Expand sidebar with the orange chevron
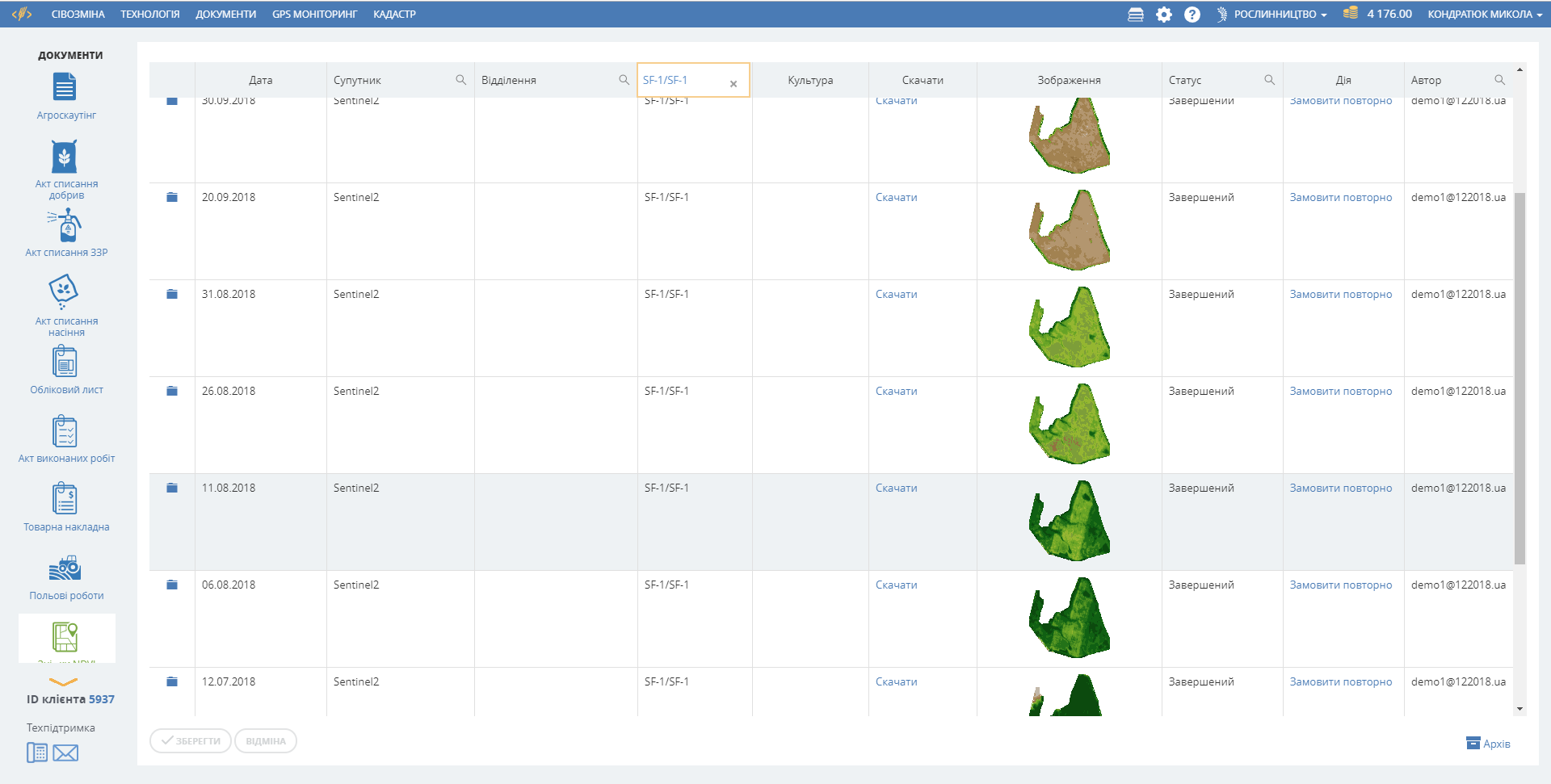Image resolution: width=1551 pixels, height=784 pixels. pyautogui.click(x=63, y=682)
